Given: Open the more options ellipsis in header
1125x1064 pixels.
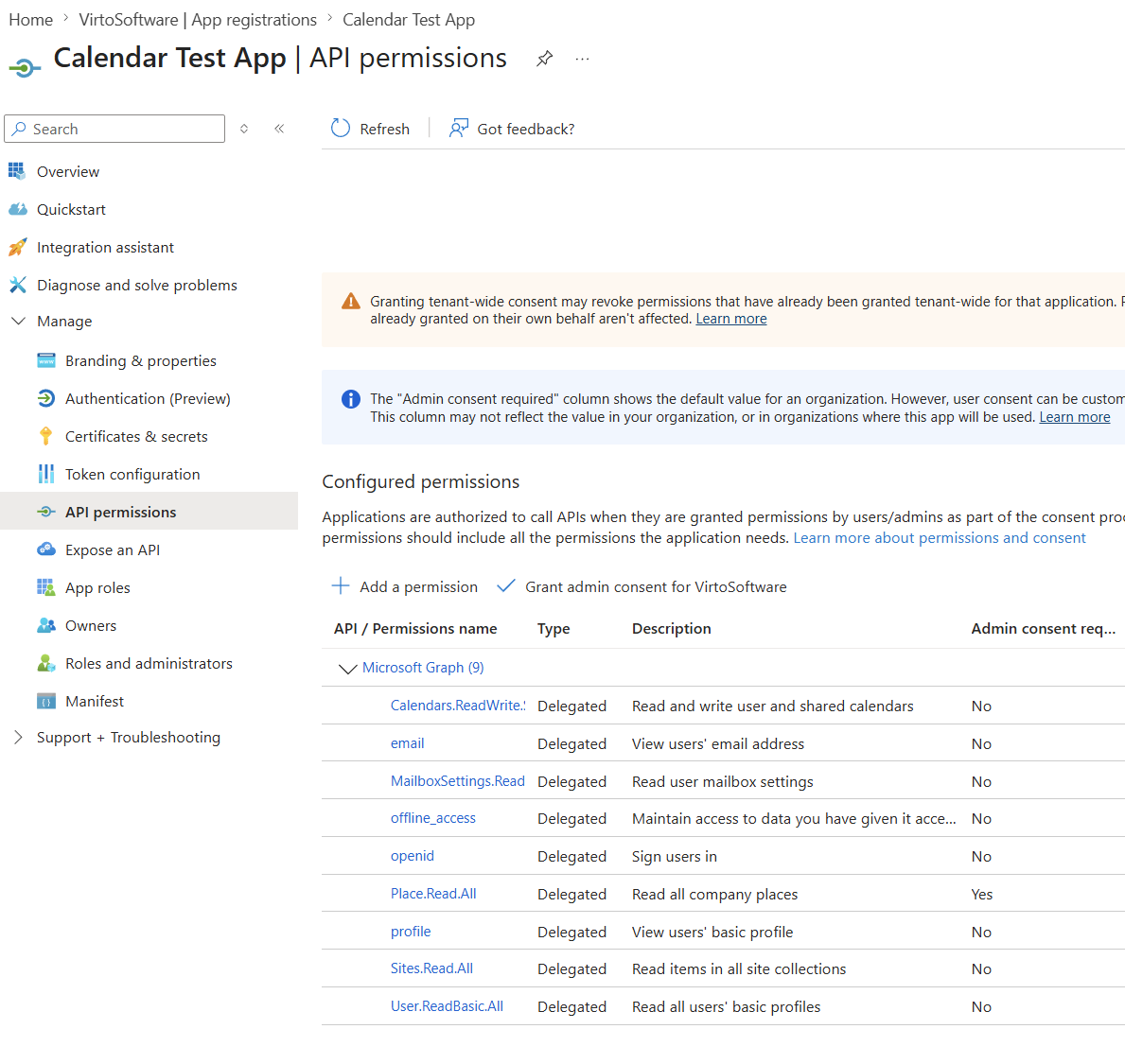Looking at the screenshot, I should tap(583, 59).
